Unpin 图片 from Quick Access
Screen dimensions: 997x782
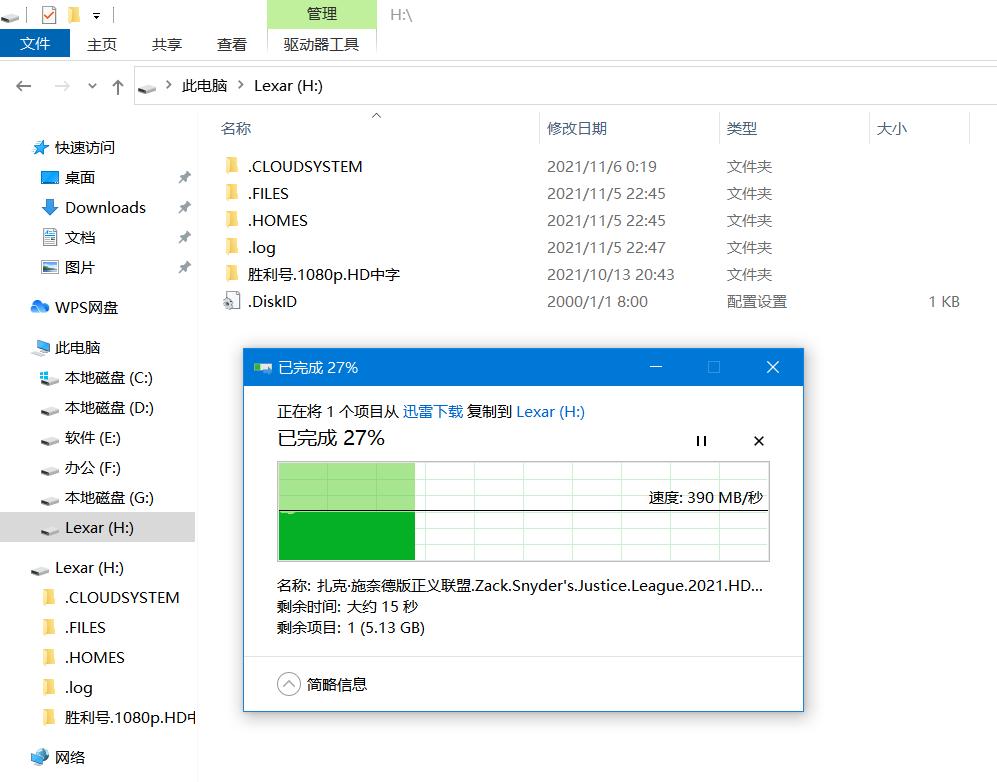coord(184,267)
